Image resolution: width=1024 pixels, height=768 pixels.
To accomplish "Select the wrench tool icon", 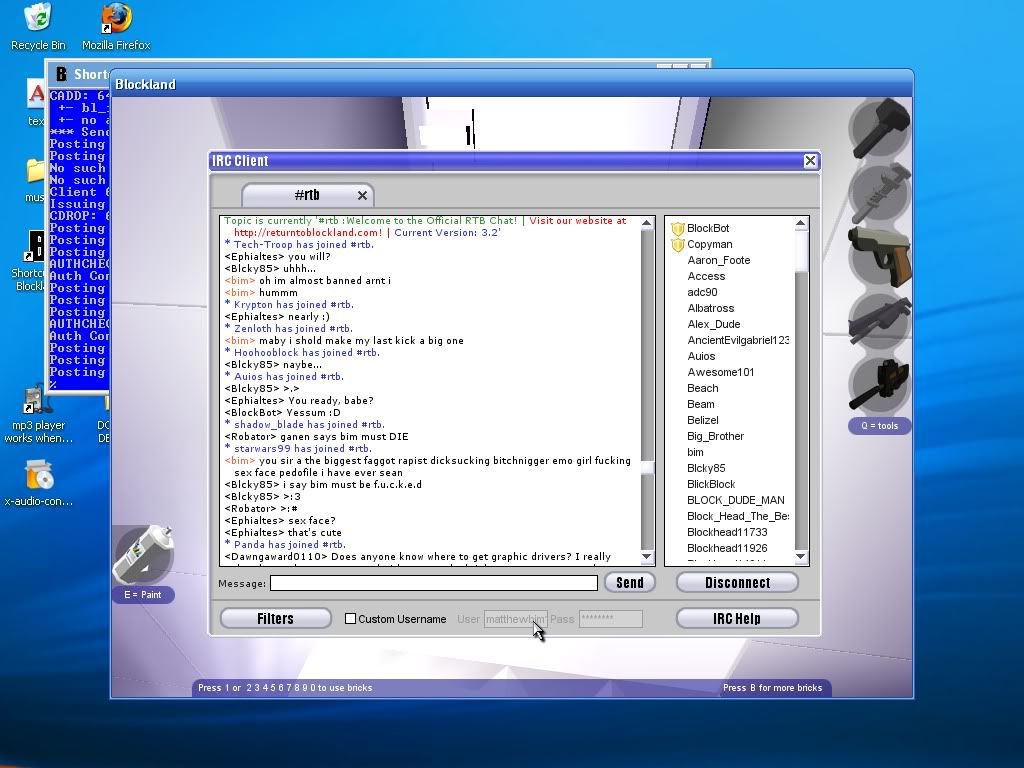I will coord(880,193).
